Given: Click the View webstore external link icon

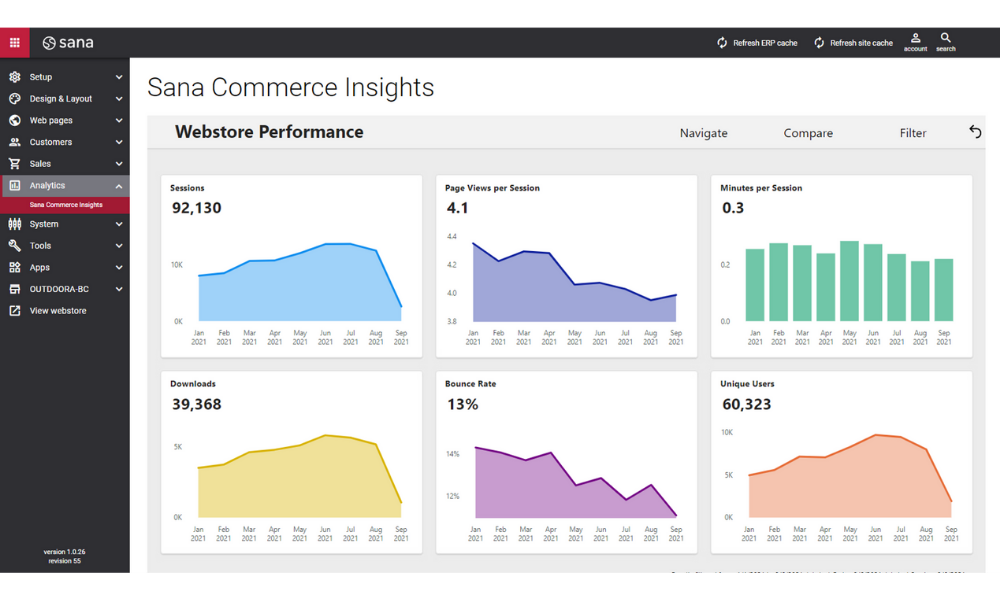Looking at the screenshot, I should point(15,311).
